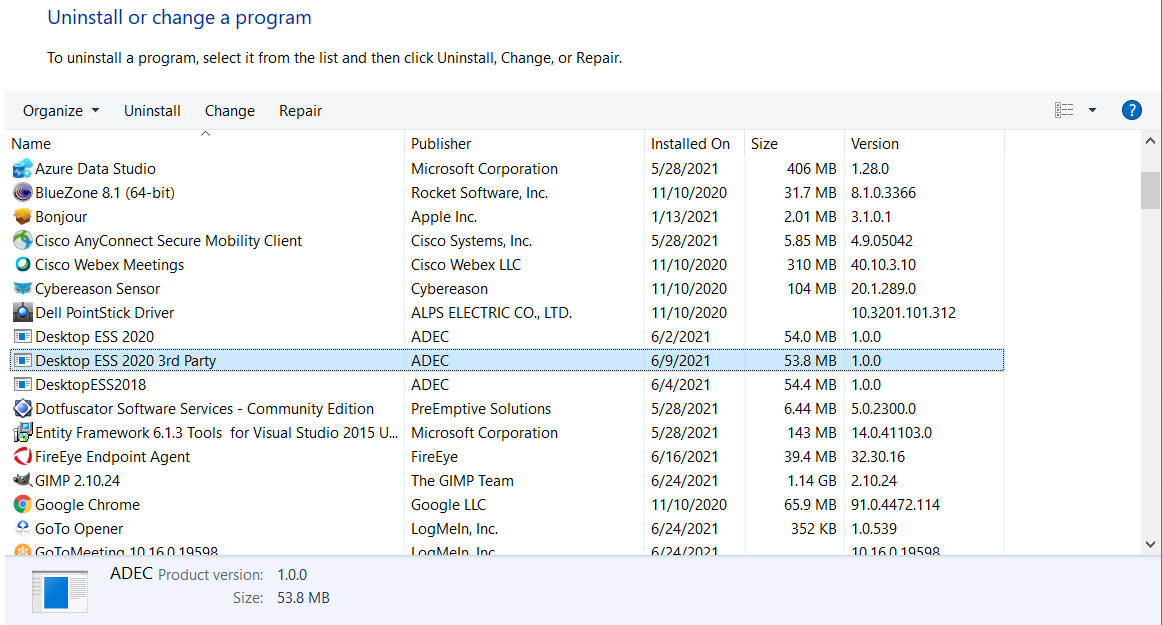Click the BlueZone 8.1 program icon
Image resolution: width=1162 pixels, height=625 pixels.
click(22, 193)
